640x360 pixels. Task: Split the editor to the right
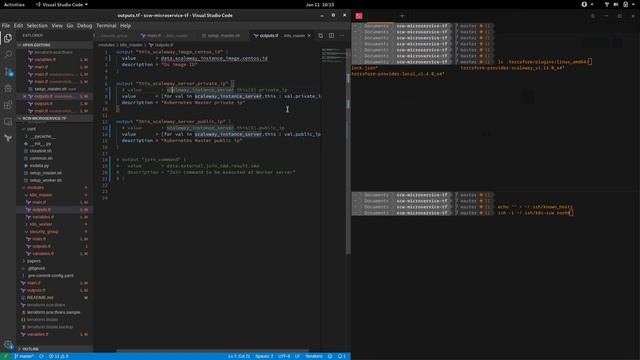pyautogui.click(x=331, y=36)
